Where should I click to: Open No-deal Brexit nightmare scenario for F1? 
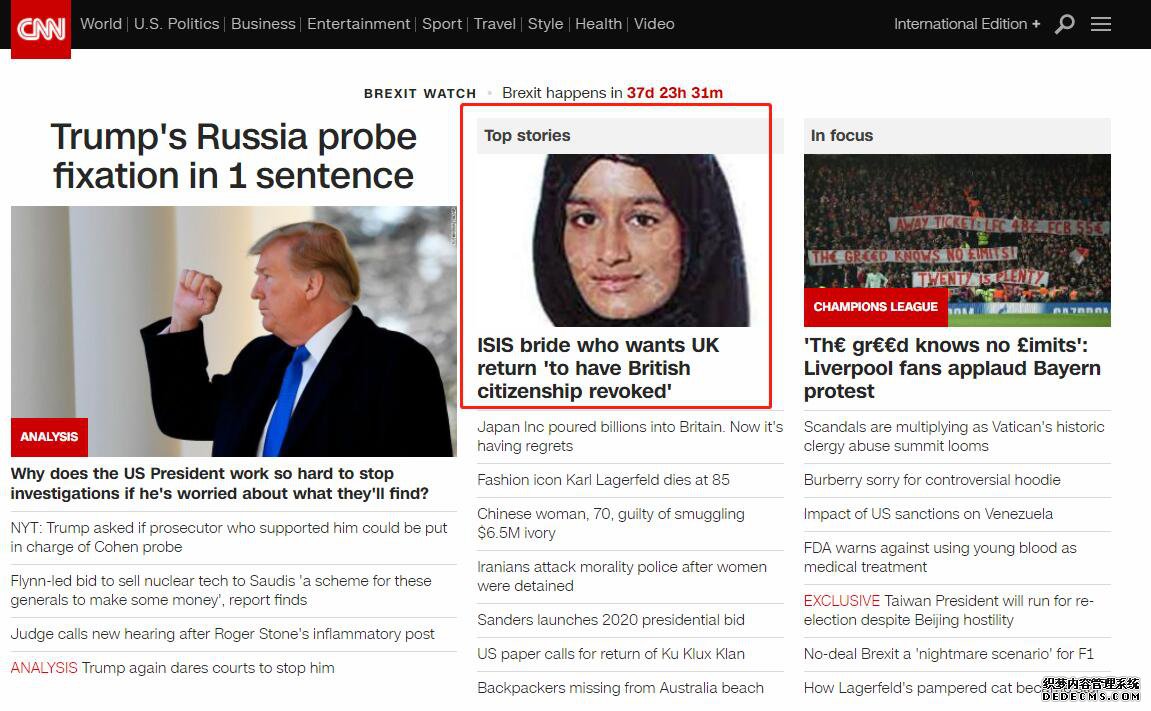(949, 654)
